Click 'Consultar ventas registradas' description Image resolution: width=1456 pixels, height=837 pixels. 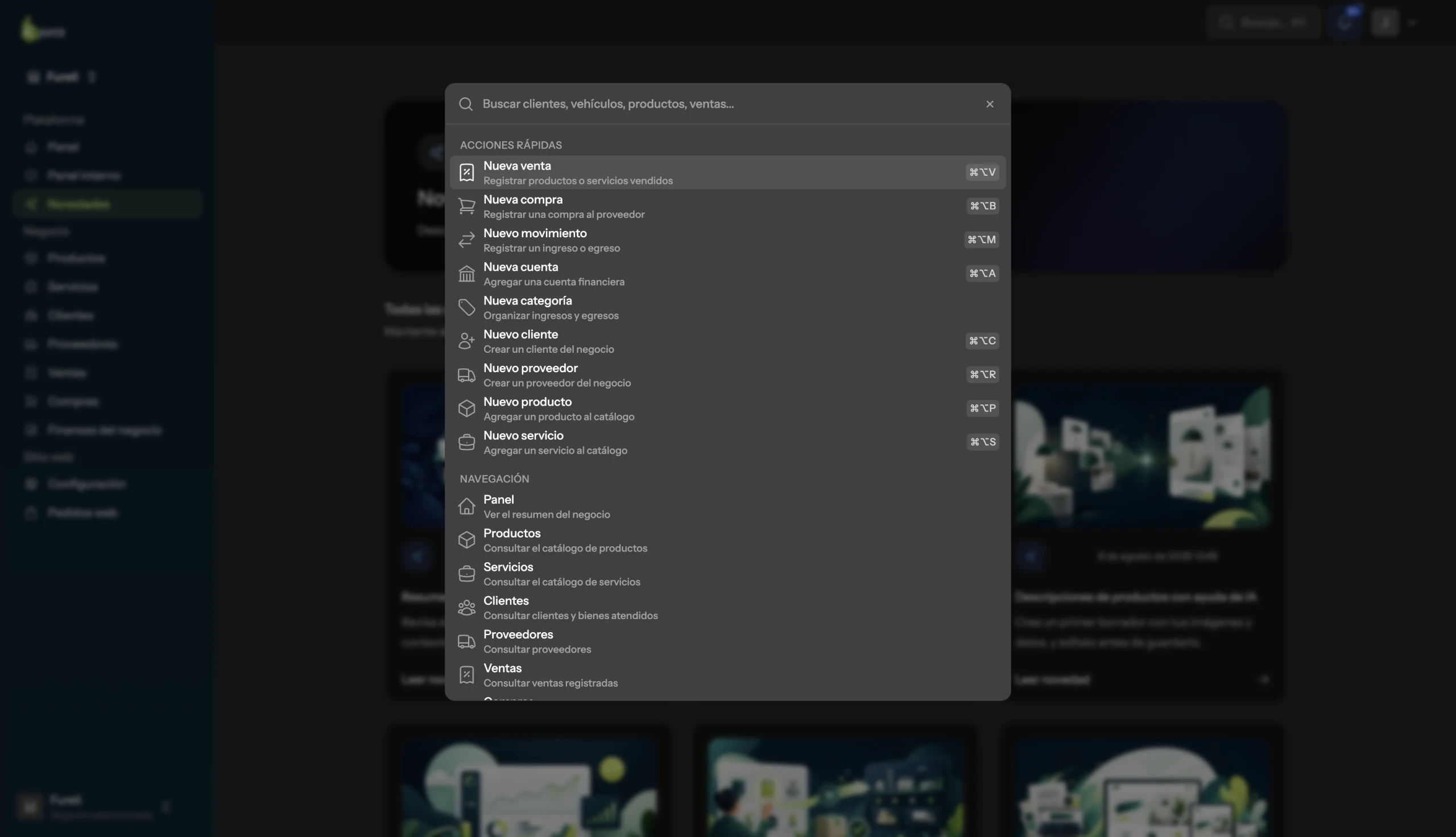point(551,683)
